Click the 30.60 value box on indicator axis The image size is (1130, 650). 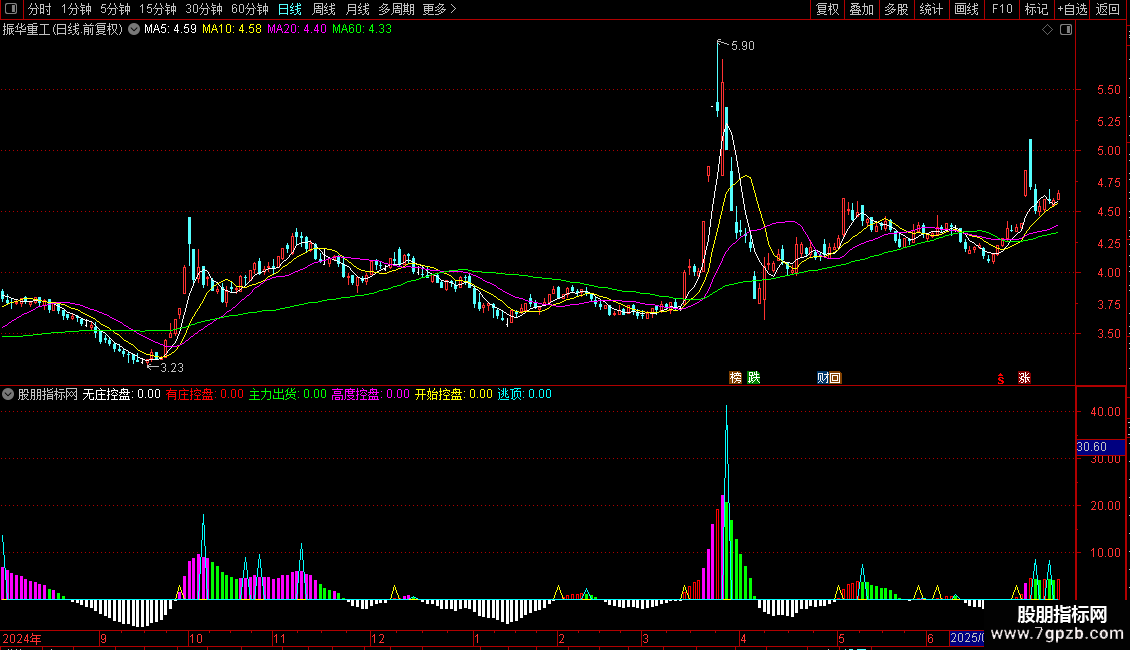(x=1100, y=448)
